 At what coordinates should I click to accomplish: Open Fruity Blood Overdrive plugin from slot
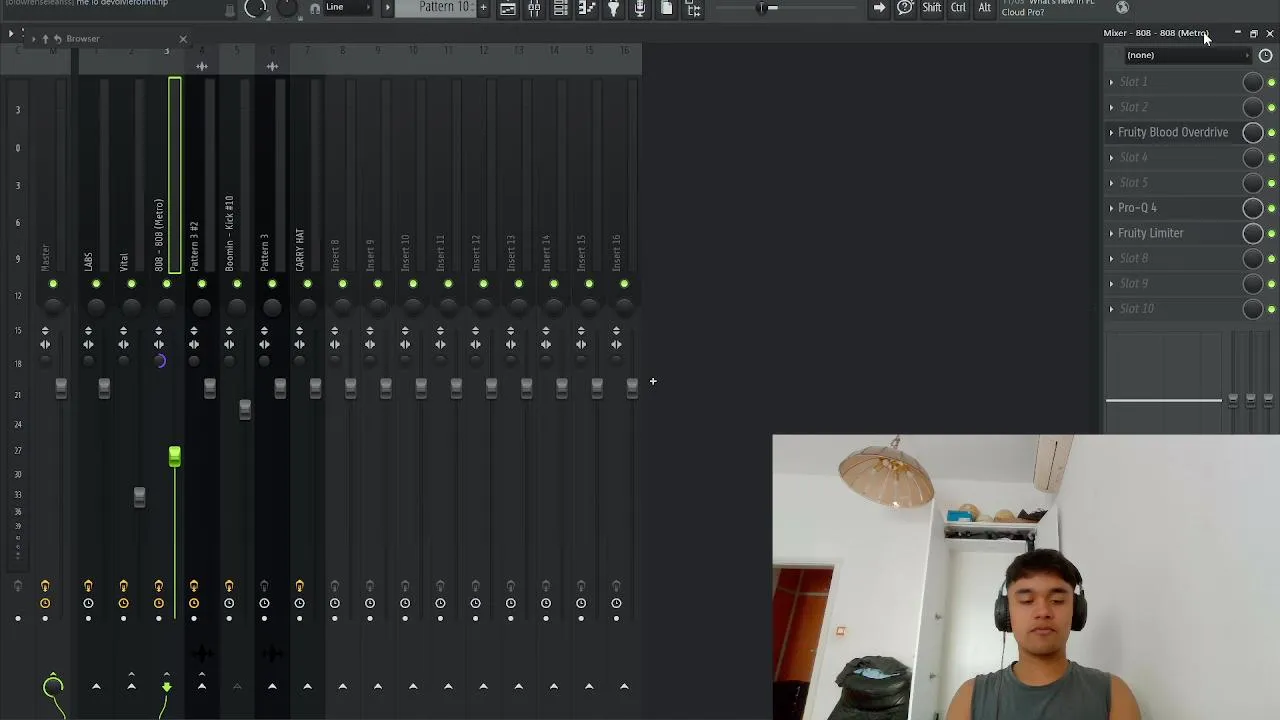(1173, 132)
